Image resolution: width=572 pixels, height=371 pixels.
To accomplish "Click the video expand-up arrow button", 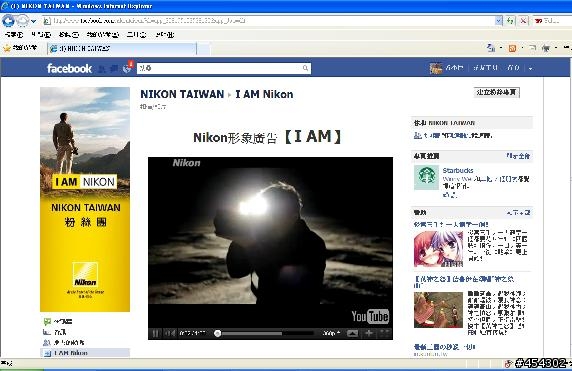I will 352,333.
